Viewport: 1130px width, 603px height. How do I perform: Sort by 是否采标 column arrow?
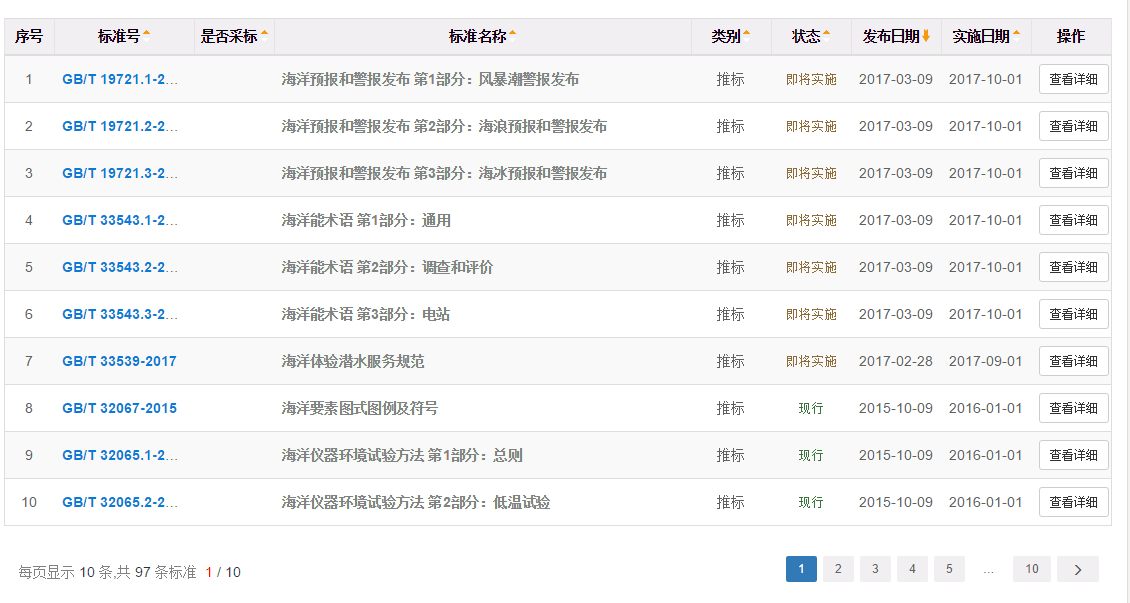click(265, 35)
